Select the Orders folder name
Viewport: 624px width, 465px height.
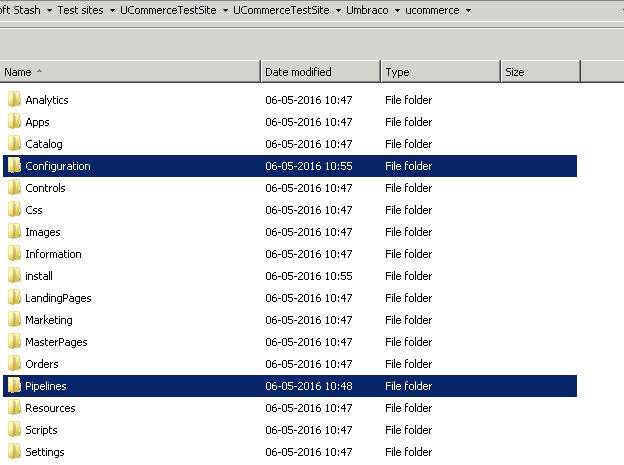pos(42,364)
